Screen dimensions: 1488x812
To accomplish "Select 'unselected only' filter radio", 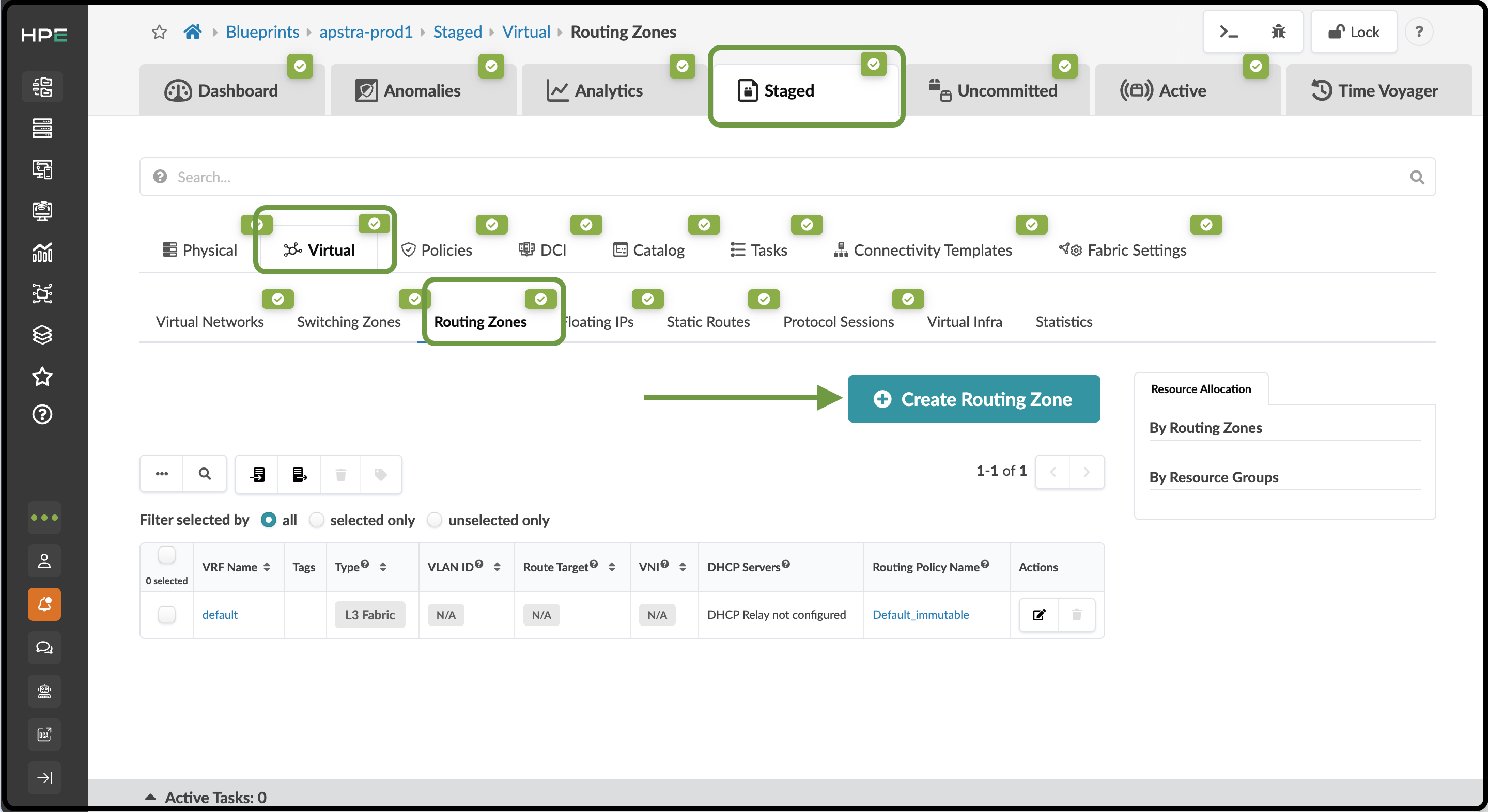I will coord(435,520).
